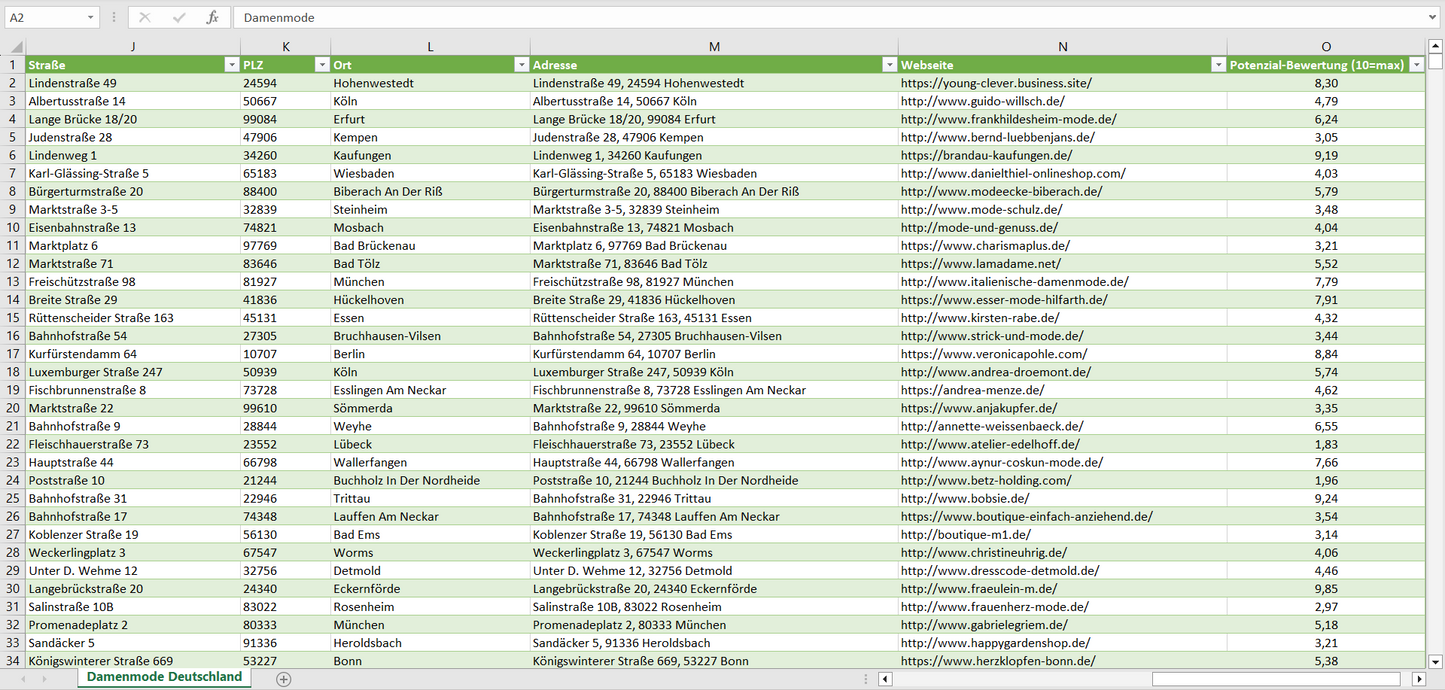
Task: Open the PLZ column filter dropdown
Action: coord(321,65)
